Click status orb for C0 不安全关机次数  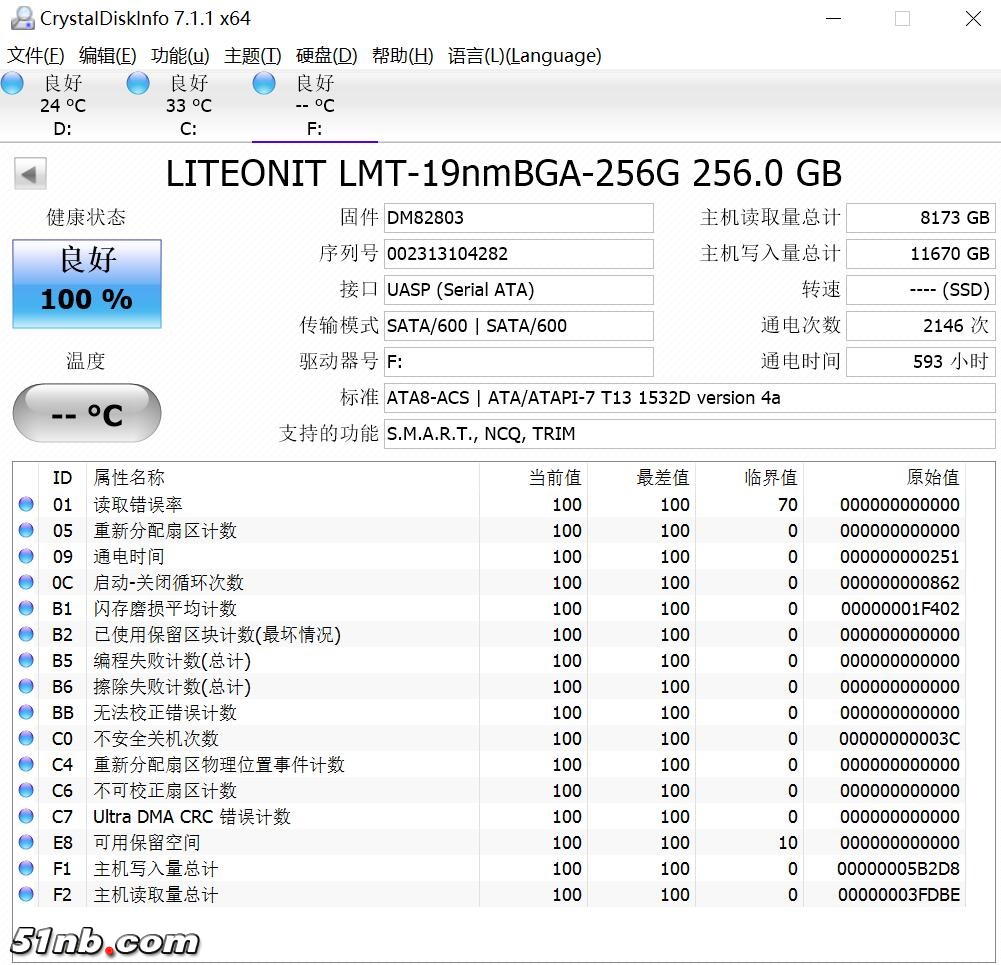(x=26, y=738)
